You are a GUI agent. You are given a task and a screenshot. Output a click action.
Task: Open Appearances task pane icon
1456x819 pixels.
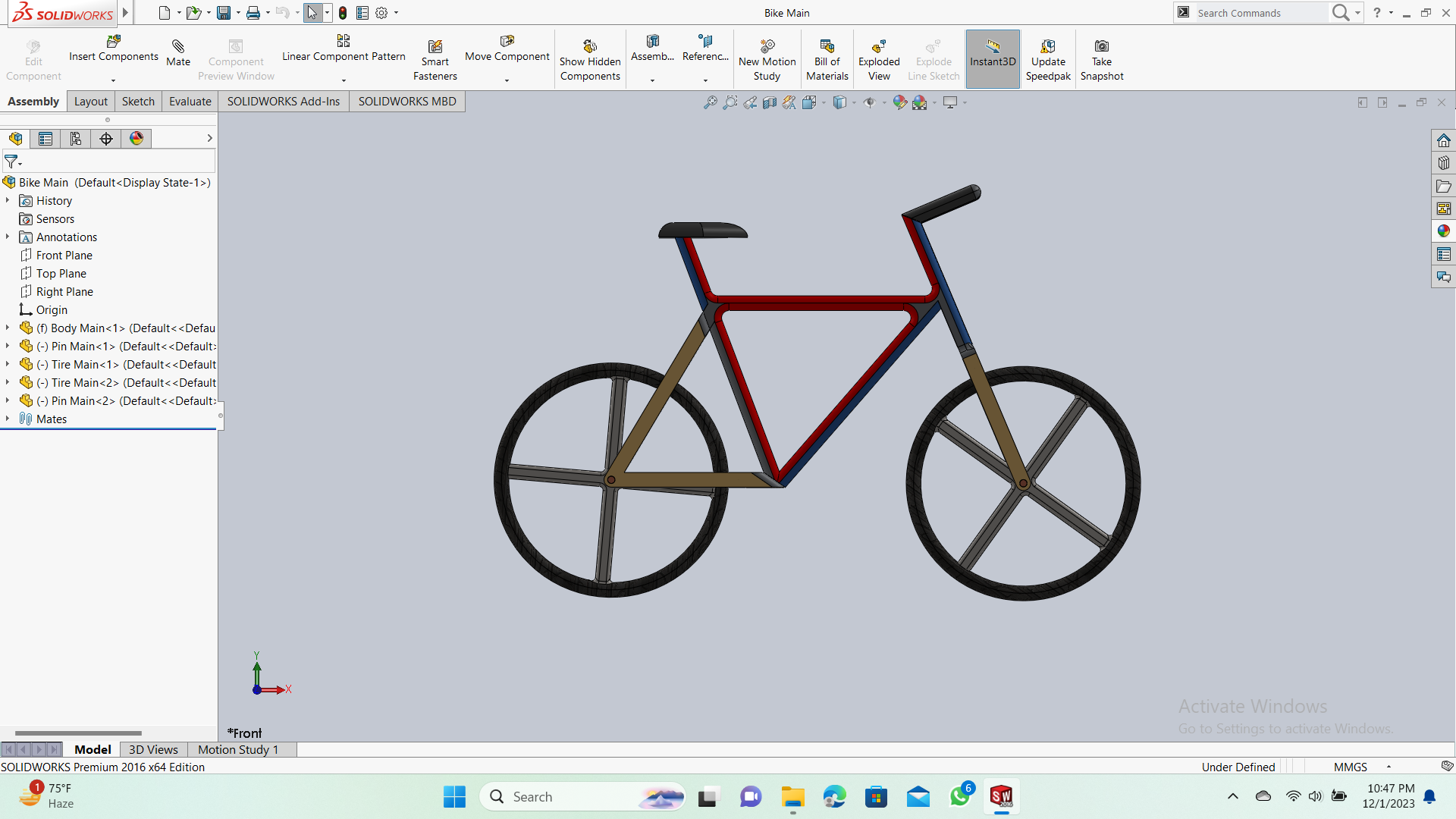1443,231
